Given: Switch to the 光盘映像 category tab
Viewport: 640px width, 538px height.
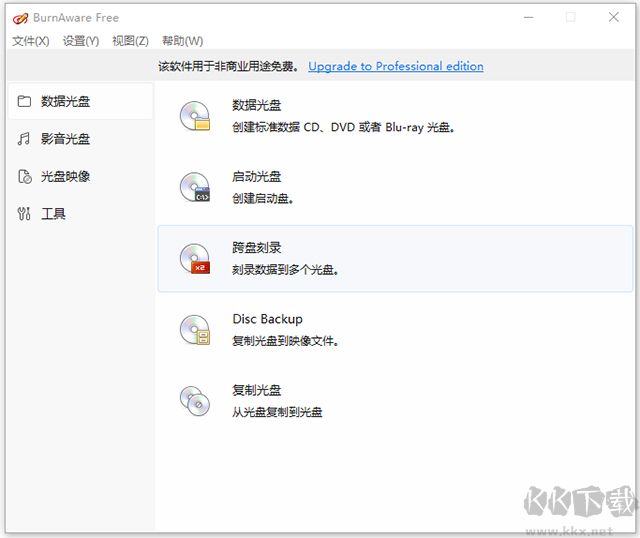Looking at the screenshot, I should tap(66, 177).
